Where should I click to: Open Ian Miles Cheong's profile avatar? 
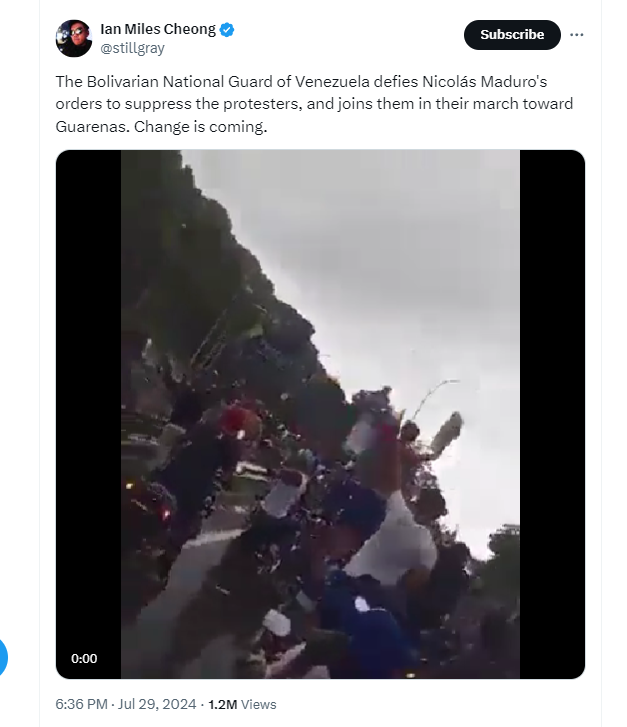click(74, 38)
